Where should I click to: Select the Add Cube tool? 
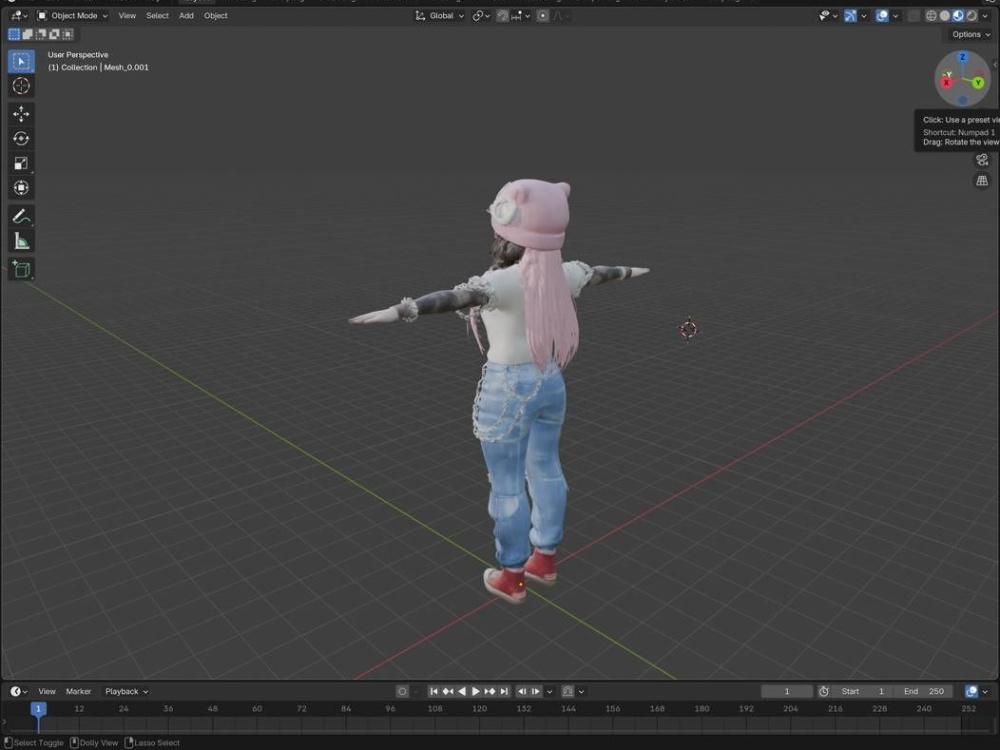point(21,269)
